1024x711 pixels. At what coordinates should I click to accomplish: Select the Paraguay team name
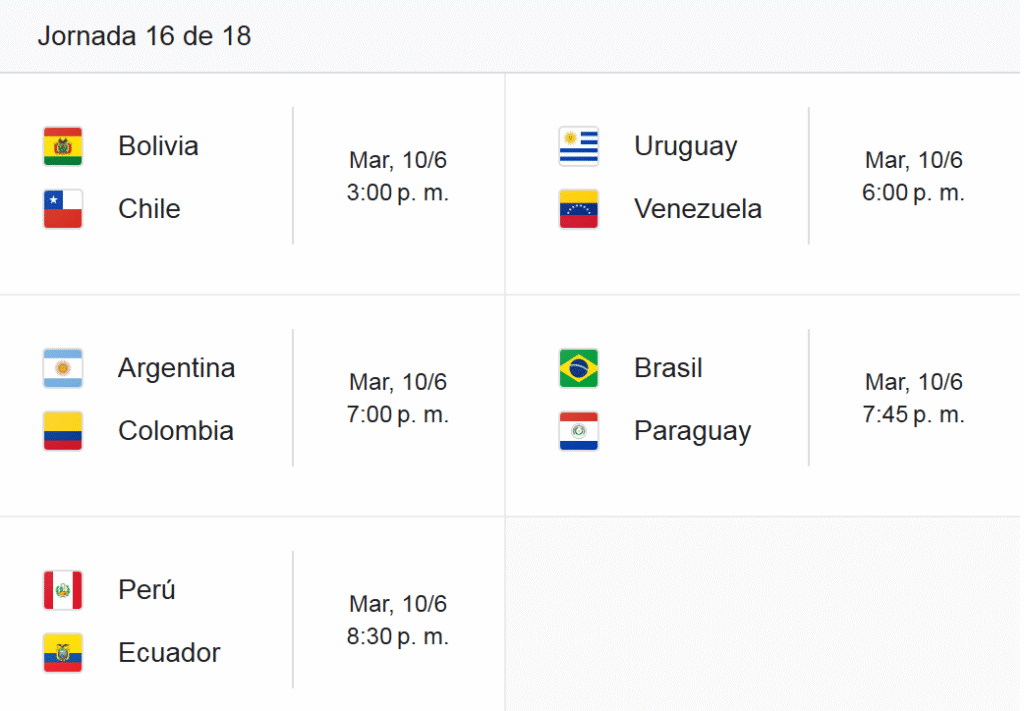pyautogui.click(x=693, y=432)
